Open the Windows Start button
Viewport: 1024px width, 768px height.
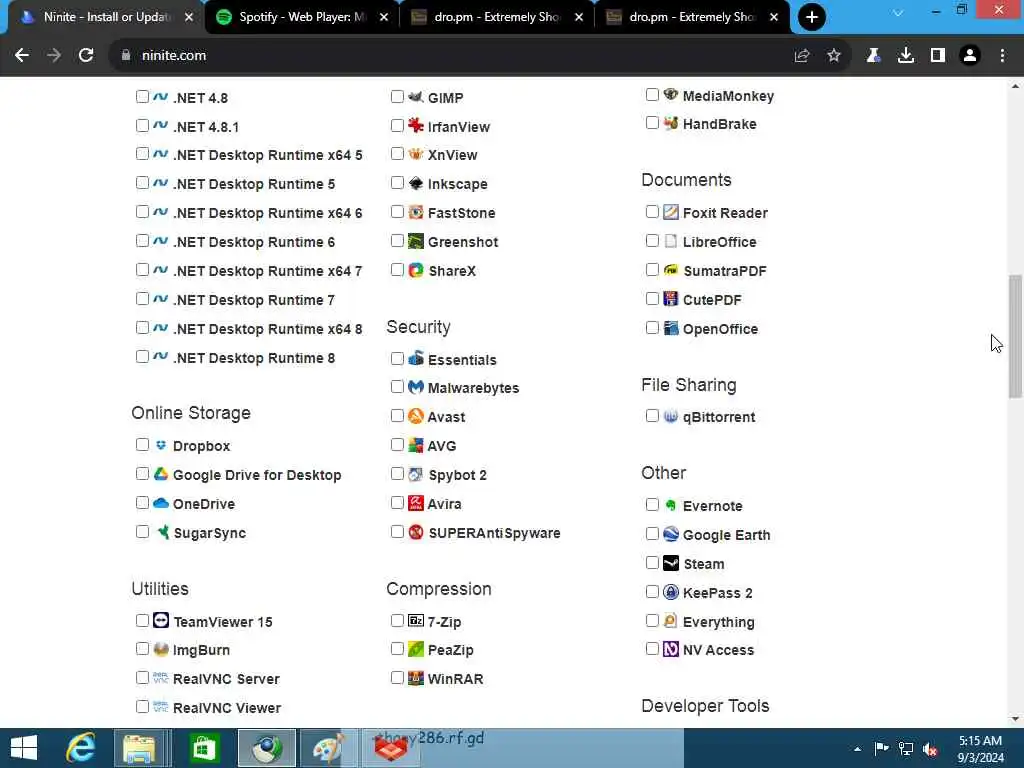(x=24, y=748)
